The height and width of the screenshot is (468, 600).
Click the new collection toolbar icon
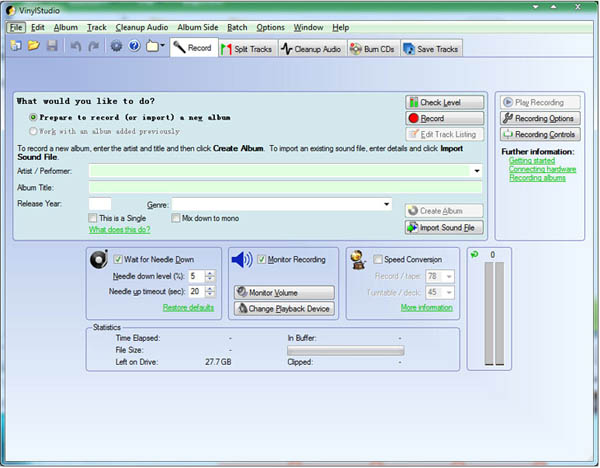click(16, 46)
